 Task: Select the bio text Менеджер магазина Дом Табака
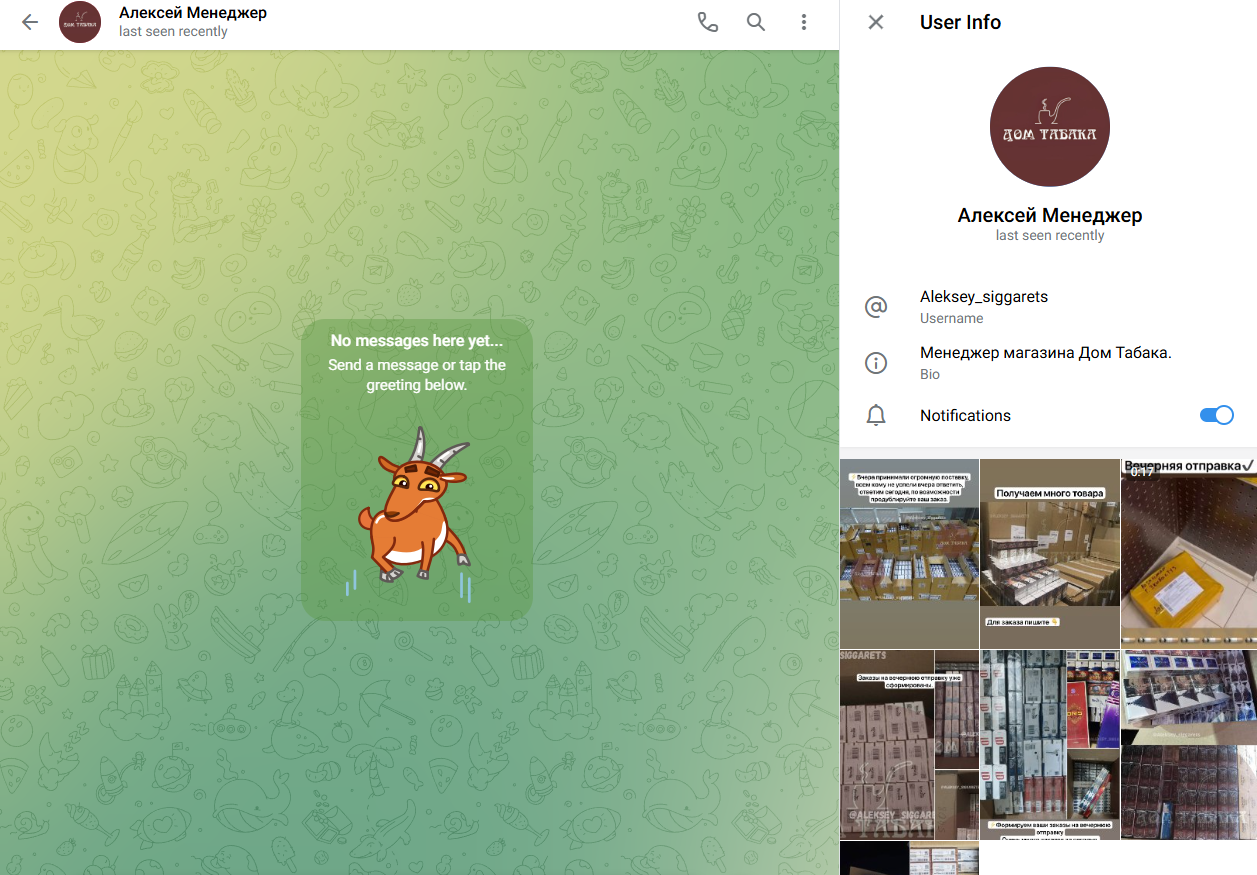[1046, 353]
